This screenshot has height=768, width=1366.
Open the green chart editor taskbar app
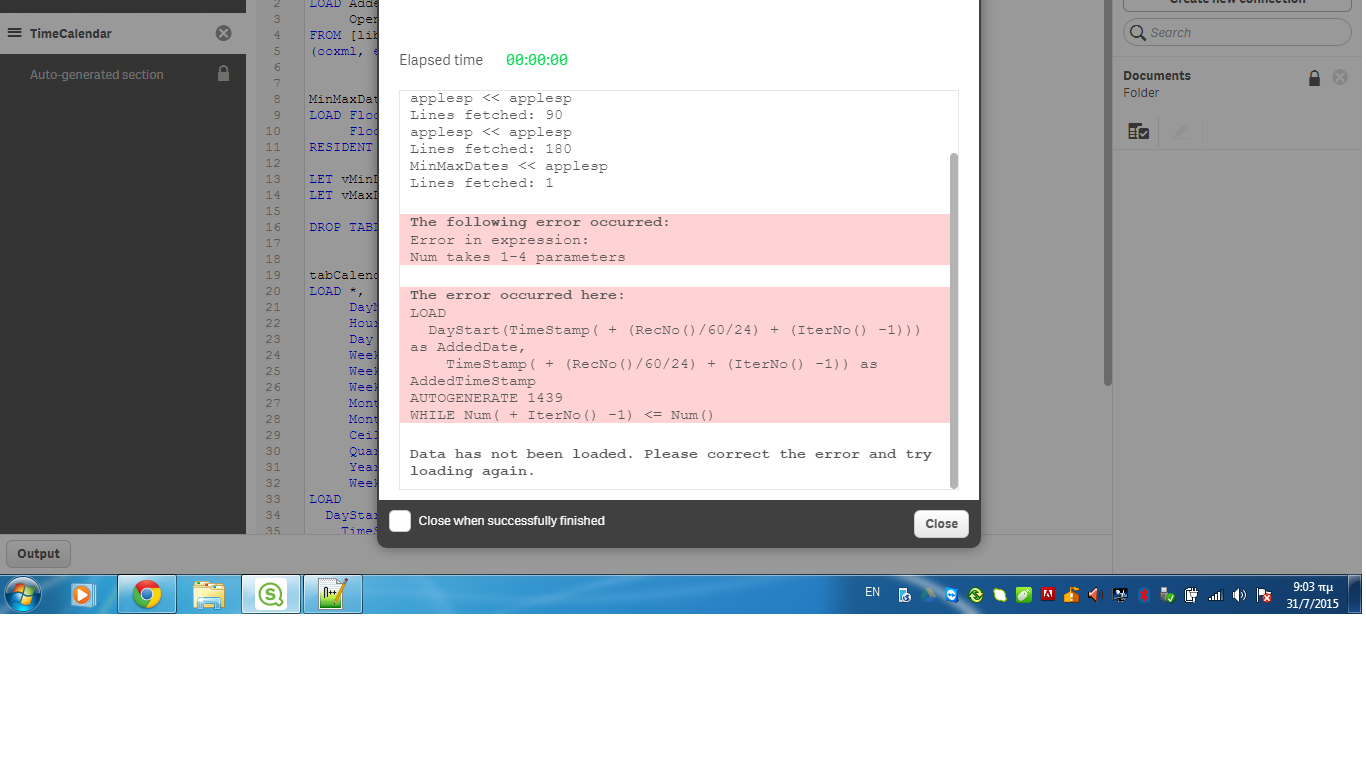pos(332,594)
